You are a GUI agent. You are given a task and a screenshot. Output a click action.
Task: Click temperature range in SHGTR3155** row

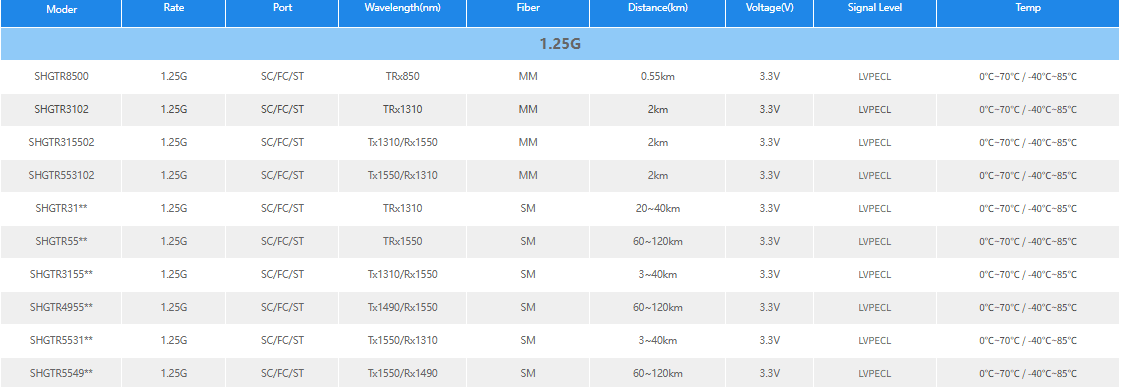pos(1028,274)
